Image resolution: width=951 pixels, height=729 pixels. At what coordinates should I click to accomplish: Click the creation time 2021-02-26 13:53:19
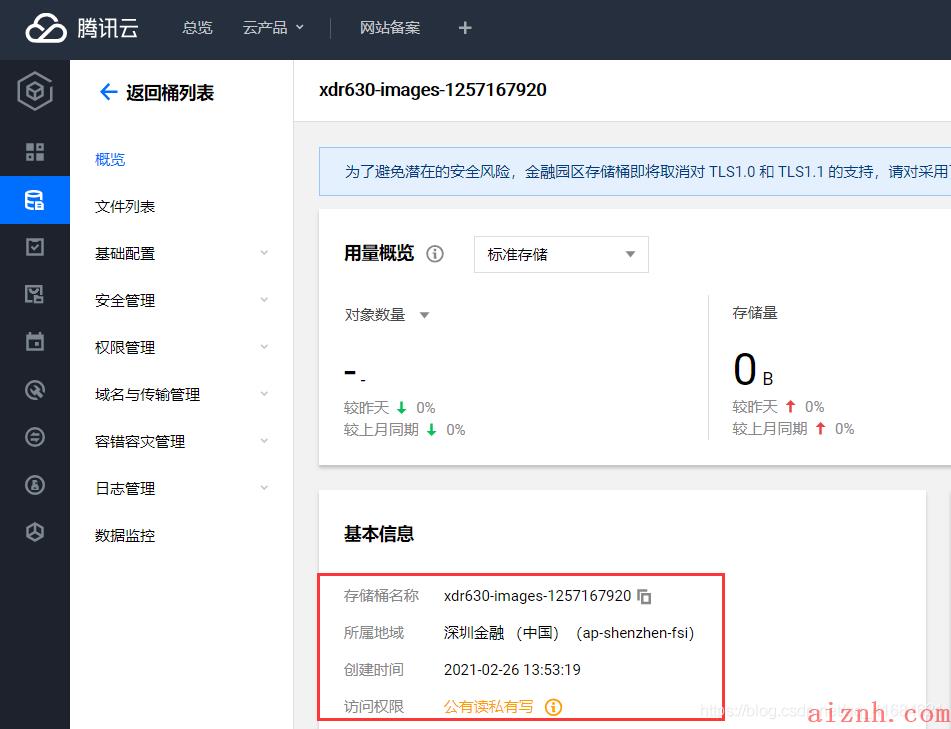point(512,670)
